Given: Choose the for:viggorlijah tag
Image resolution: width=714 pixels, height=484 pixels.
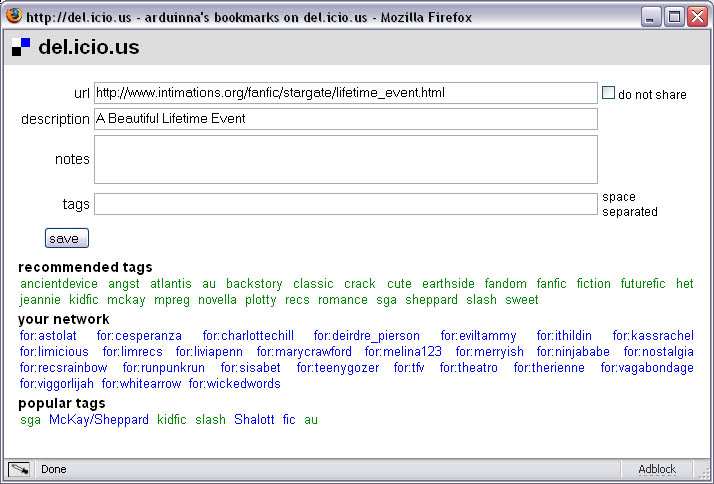Looking at the screenshot, I should 57,384.
